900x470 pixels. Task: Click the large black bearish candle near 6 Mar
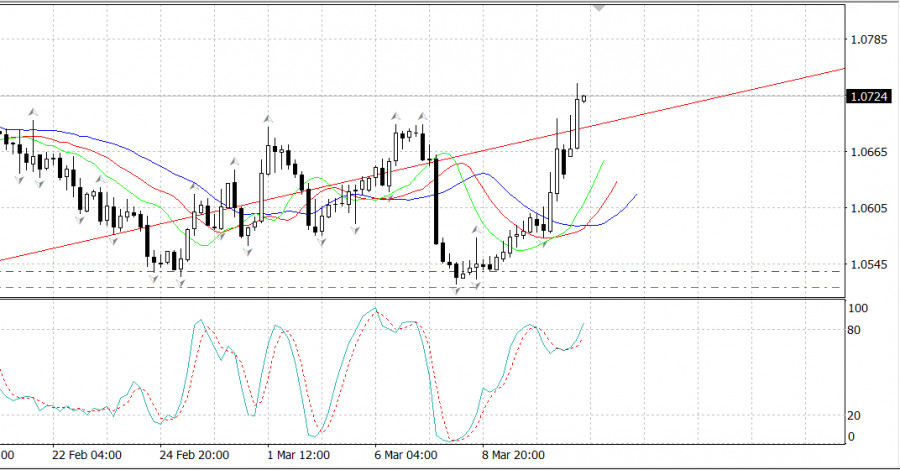437,200
